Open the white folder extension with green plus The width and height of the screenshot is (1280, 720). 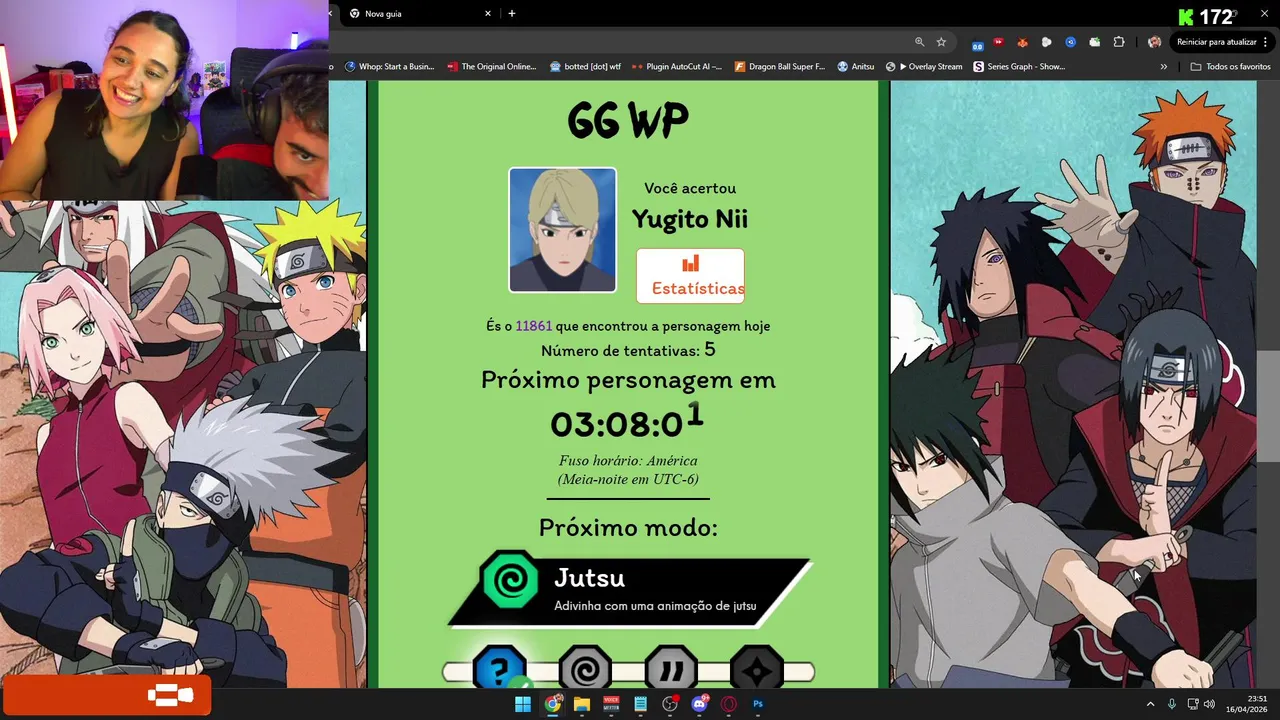click(x=1095, y=42)
